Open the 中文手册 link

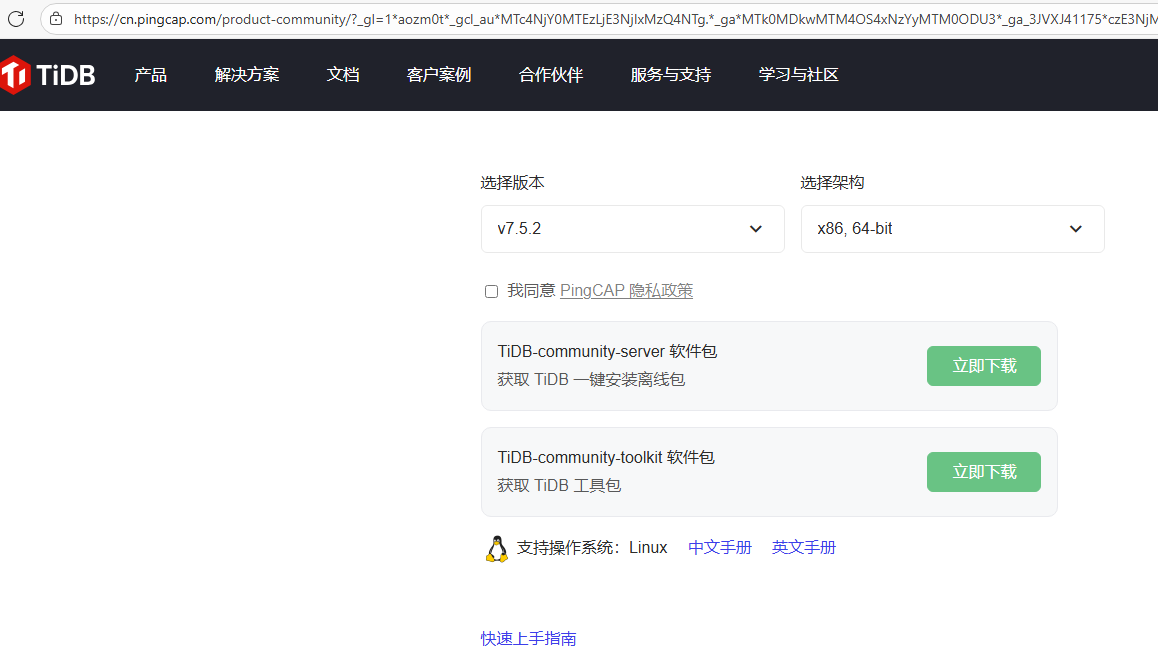pos(720,548)
